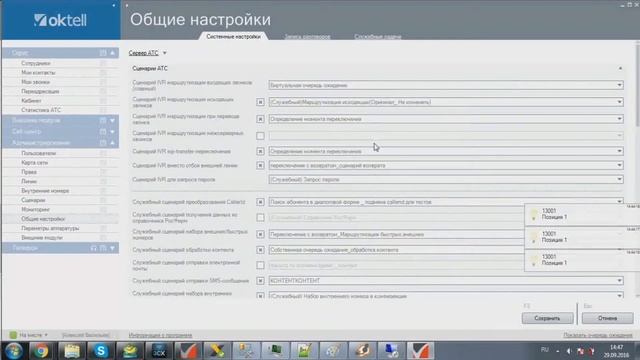
Task: Toggle checkbox for IVR instead of external line
Action: coord(260,165)
